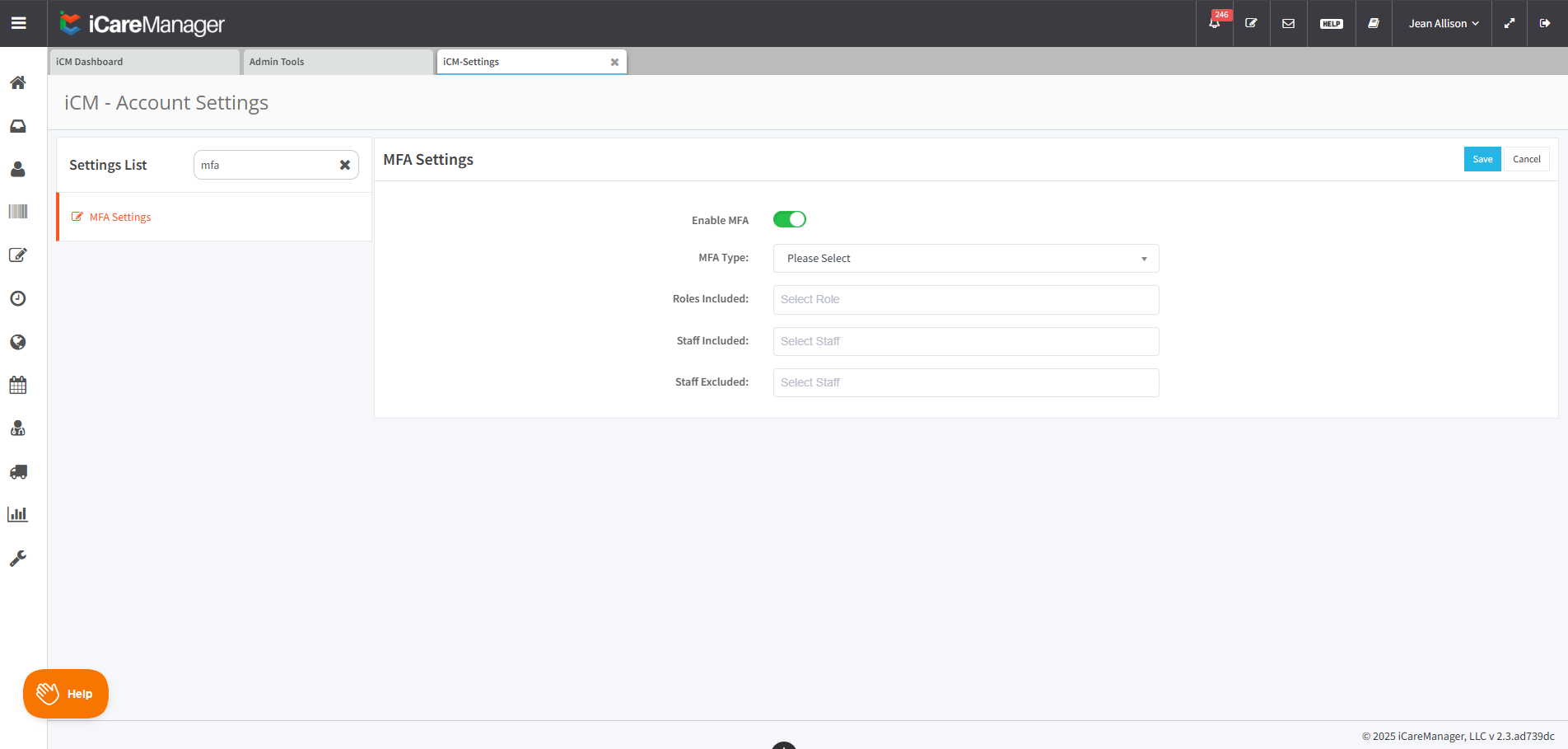This screenshot has height=749, width=1568.
Task: Open the envelope messages icon
Action: [x=1289, y=23]
